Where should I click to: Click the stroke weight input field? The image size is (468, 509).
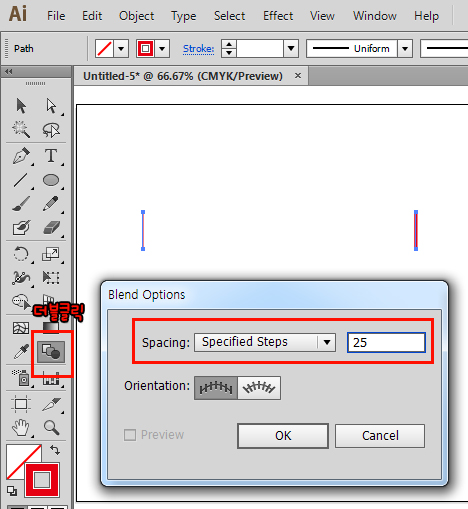click(x=260, y=49)
